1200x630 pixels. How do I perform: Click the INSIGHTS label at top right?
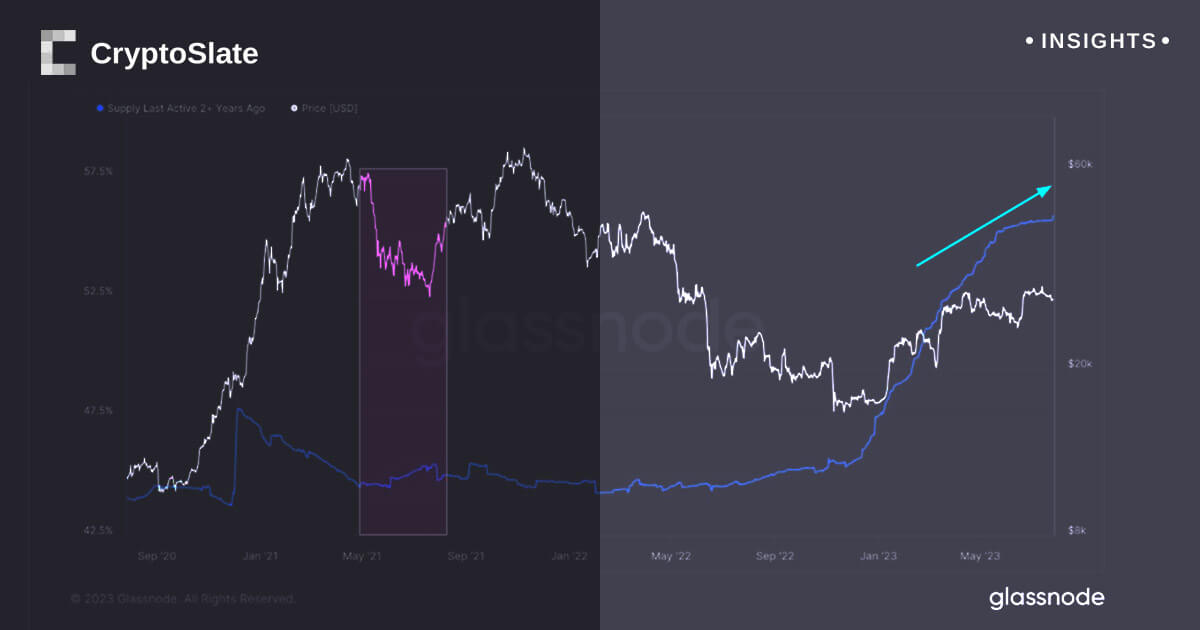pyautogui.click(x=1098, y=42)
